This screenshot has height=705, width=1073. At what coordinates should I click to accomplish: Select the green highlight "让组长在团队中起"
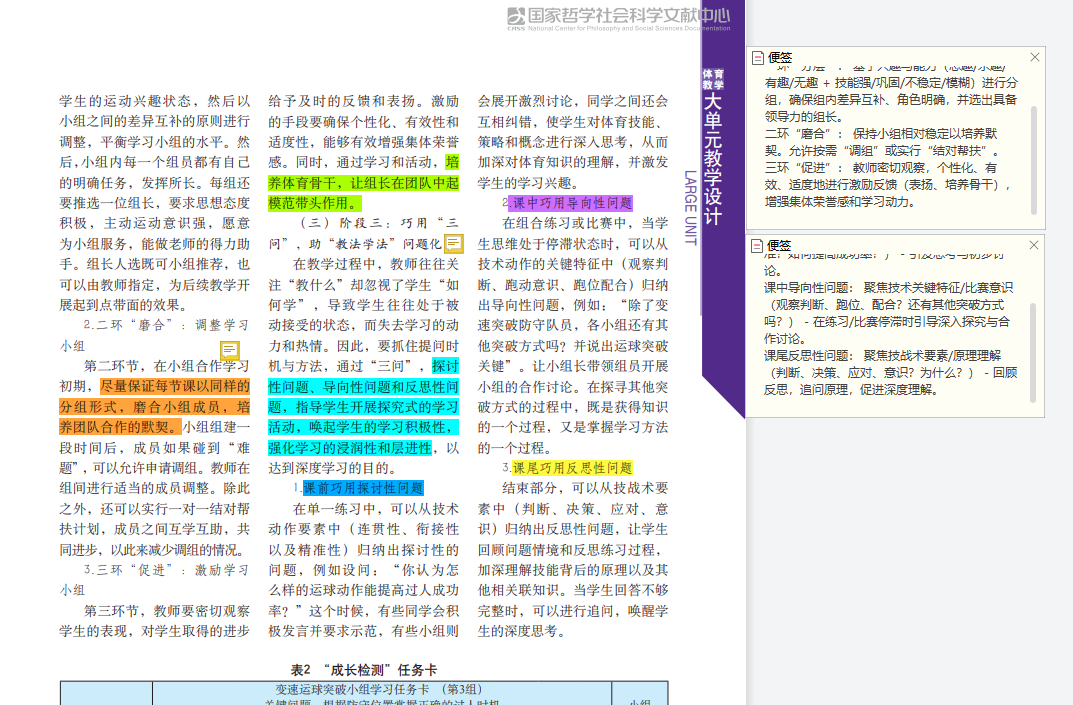[x=404, y=183]
